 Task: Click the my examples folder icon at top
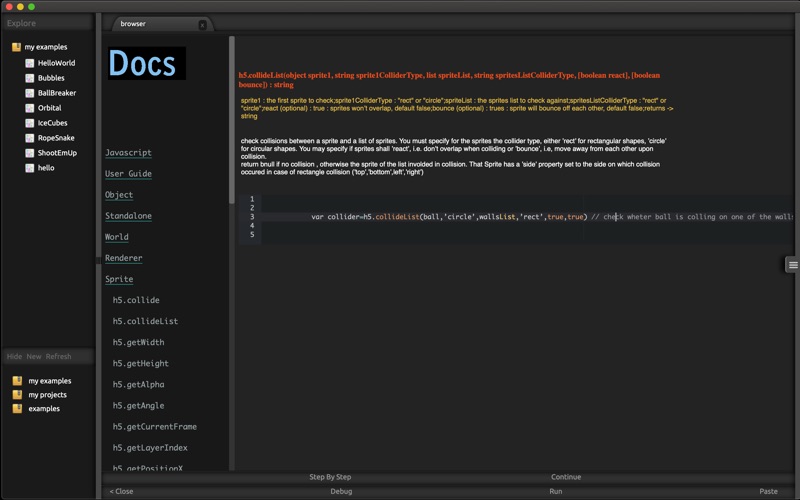point(16,47)
